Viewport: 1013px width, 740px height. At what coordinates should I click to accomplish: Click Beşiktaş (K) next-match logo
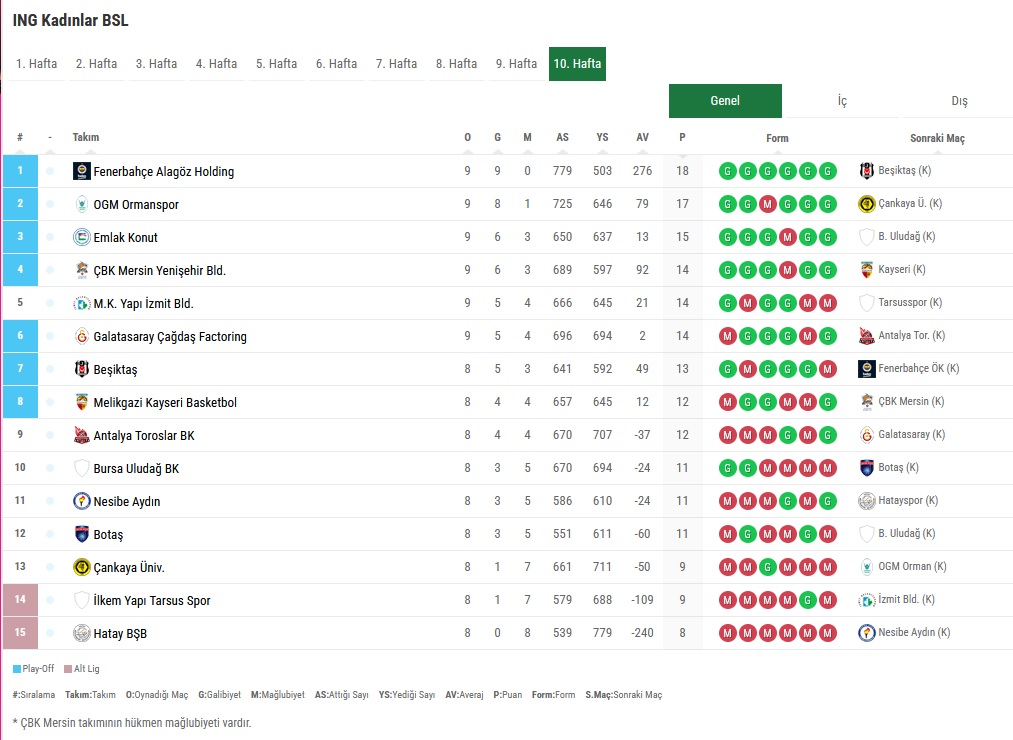click(866, 171)
